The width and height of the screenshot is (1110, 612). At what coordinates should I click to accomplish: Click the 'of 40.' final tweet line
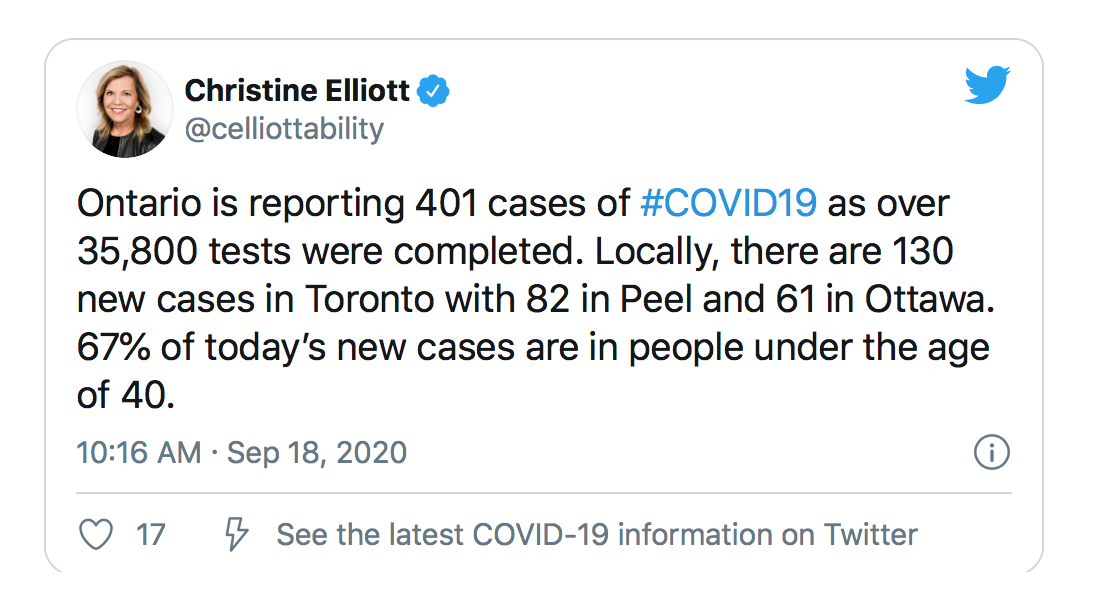click(x=125, y=395)
